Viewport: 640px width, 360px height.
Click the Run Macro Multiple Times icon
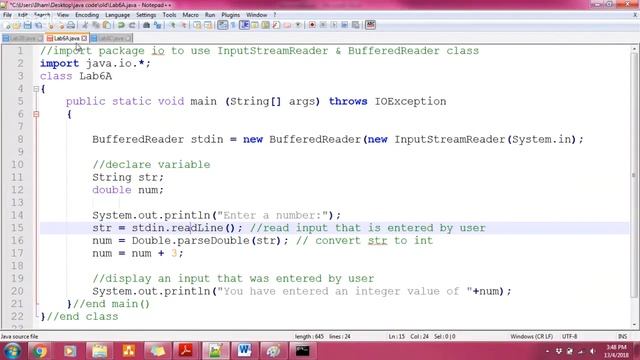344,25
